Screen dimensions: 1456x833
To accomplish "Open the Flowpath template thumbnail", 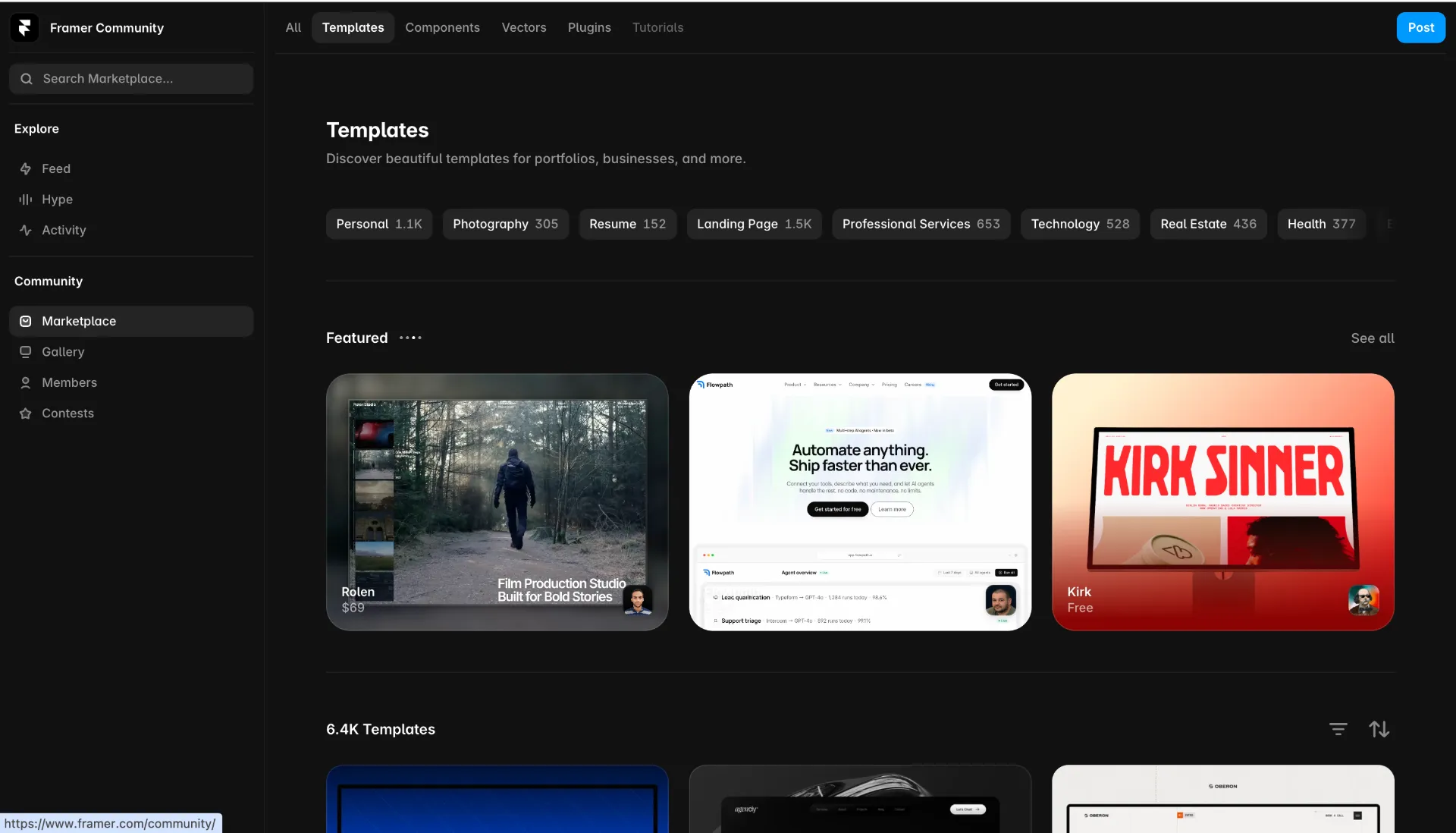I will pyautogui.click(x=860, y=501).
